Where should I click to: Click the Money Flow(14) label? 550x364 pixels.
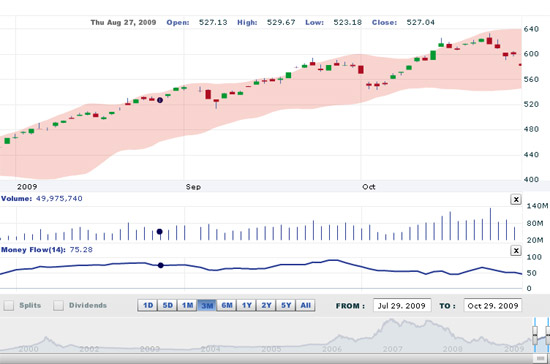(33, 250)
